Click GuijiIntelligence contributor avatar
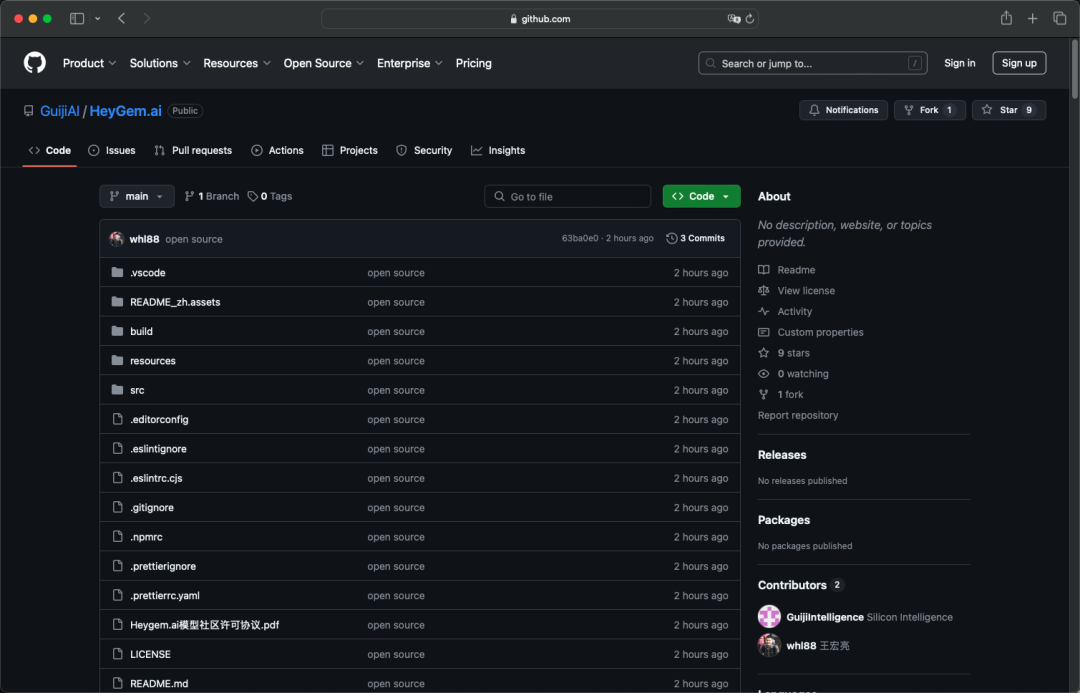Image resolution: width=1080 pixels, height=693 pixels. [769, 617]
